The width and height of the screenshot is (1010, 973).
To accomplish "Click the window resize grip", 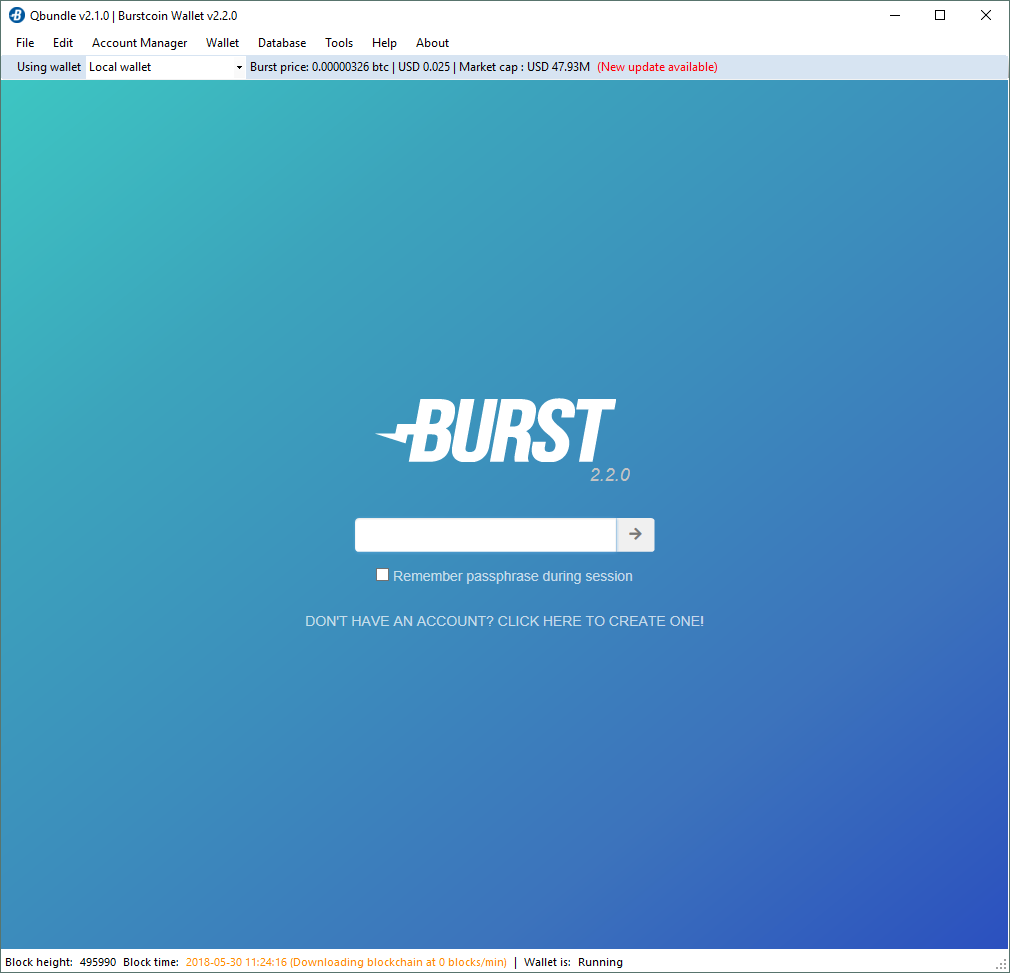I will pos(1001,964).
